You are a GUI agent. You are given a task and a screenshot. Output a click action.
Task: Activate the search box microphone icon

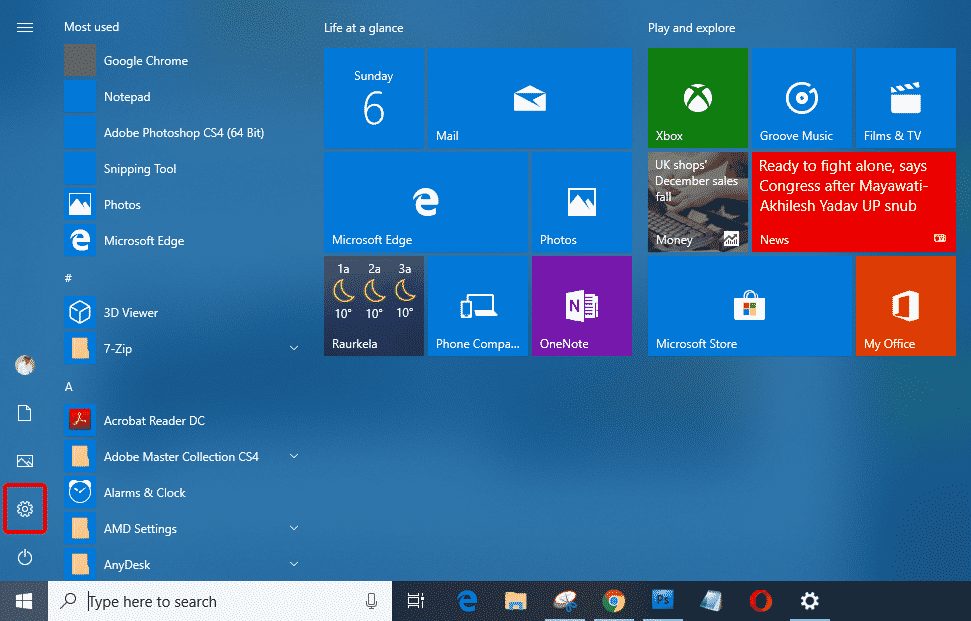click(x=372, y=601)
